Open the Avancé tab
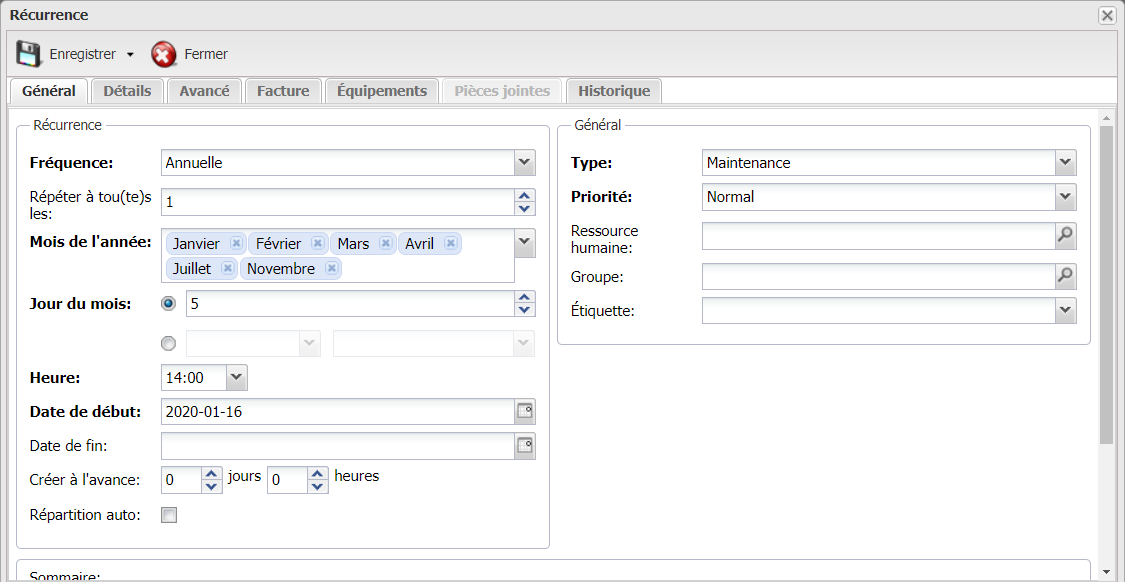This screenshot has height=582, width=1125. (204, 91)
